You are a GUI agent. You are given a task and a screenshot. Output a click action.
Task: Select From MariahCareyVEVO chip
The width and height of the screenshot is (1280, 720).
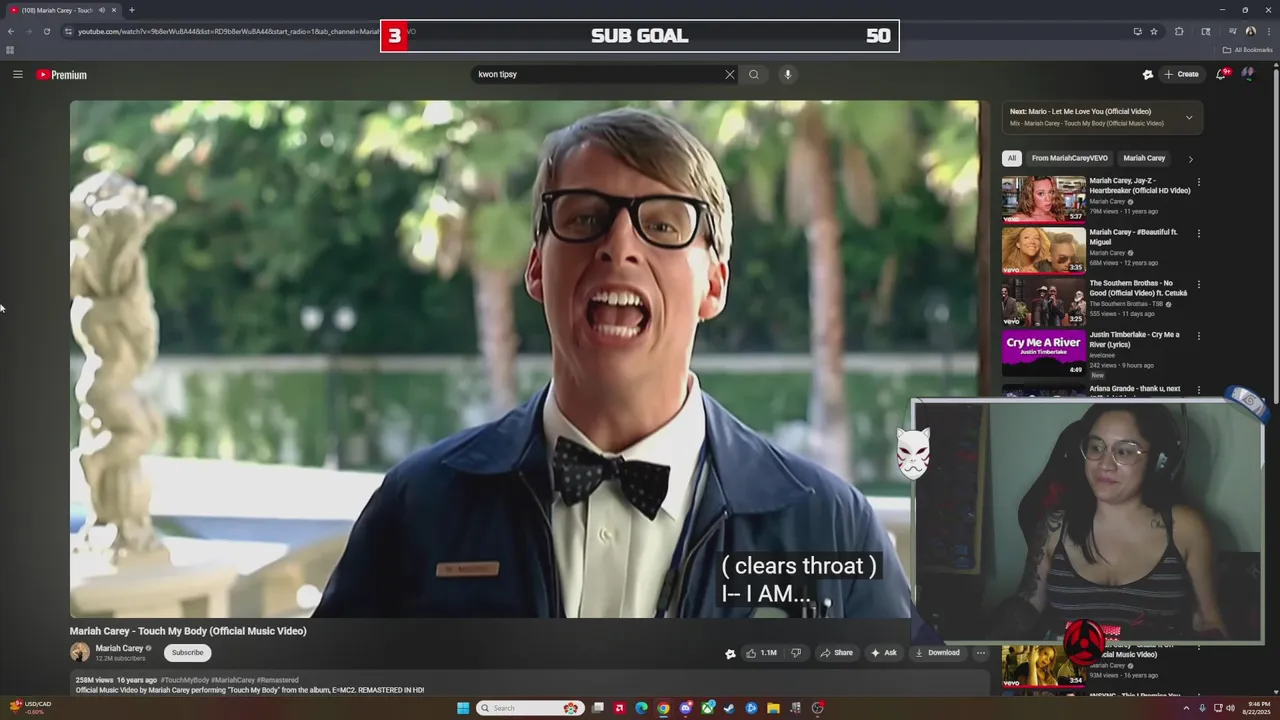point(1070,158)
